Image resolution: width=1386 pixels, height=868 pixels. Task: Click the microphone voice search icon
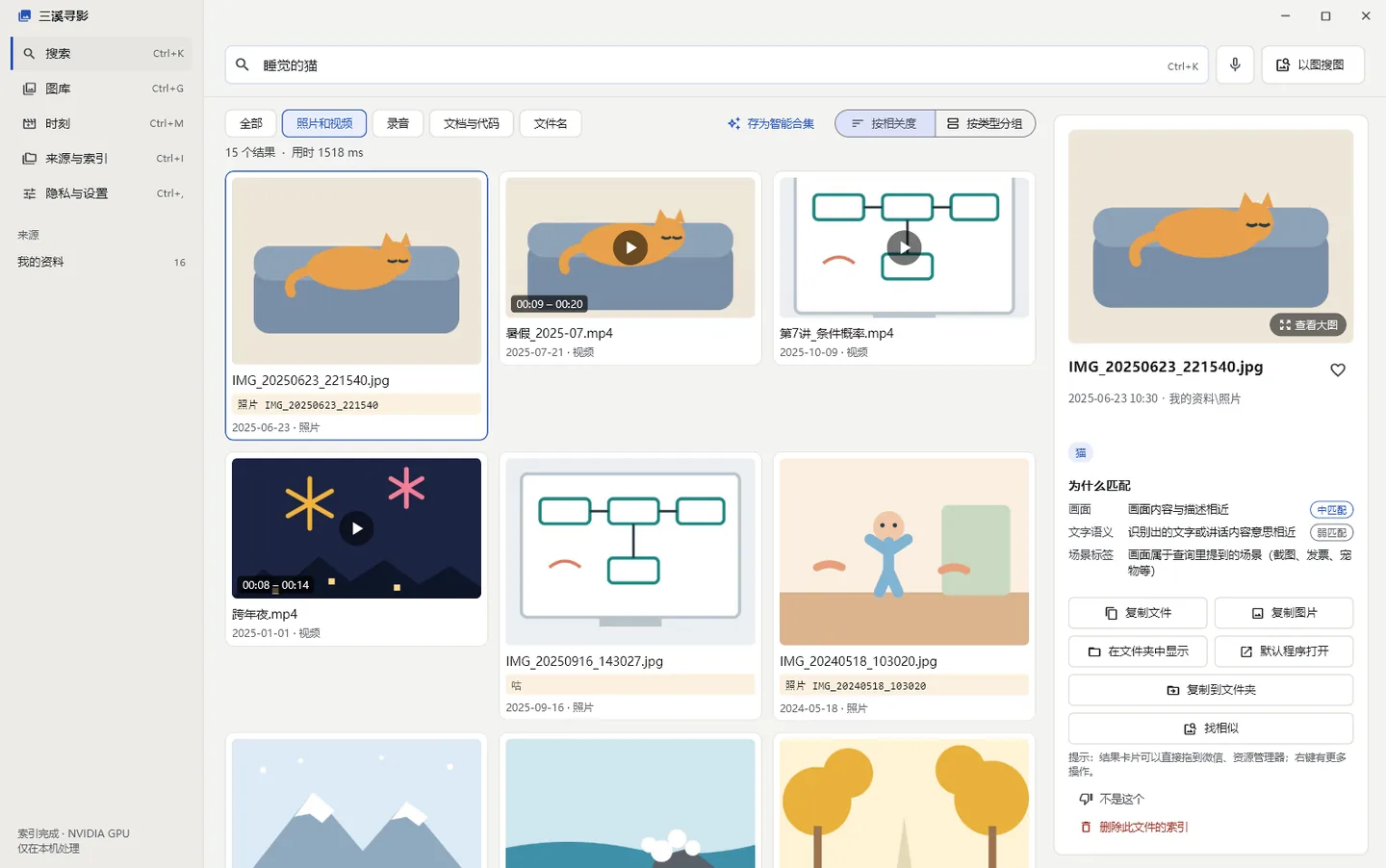pos(1235,64)
